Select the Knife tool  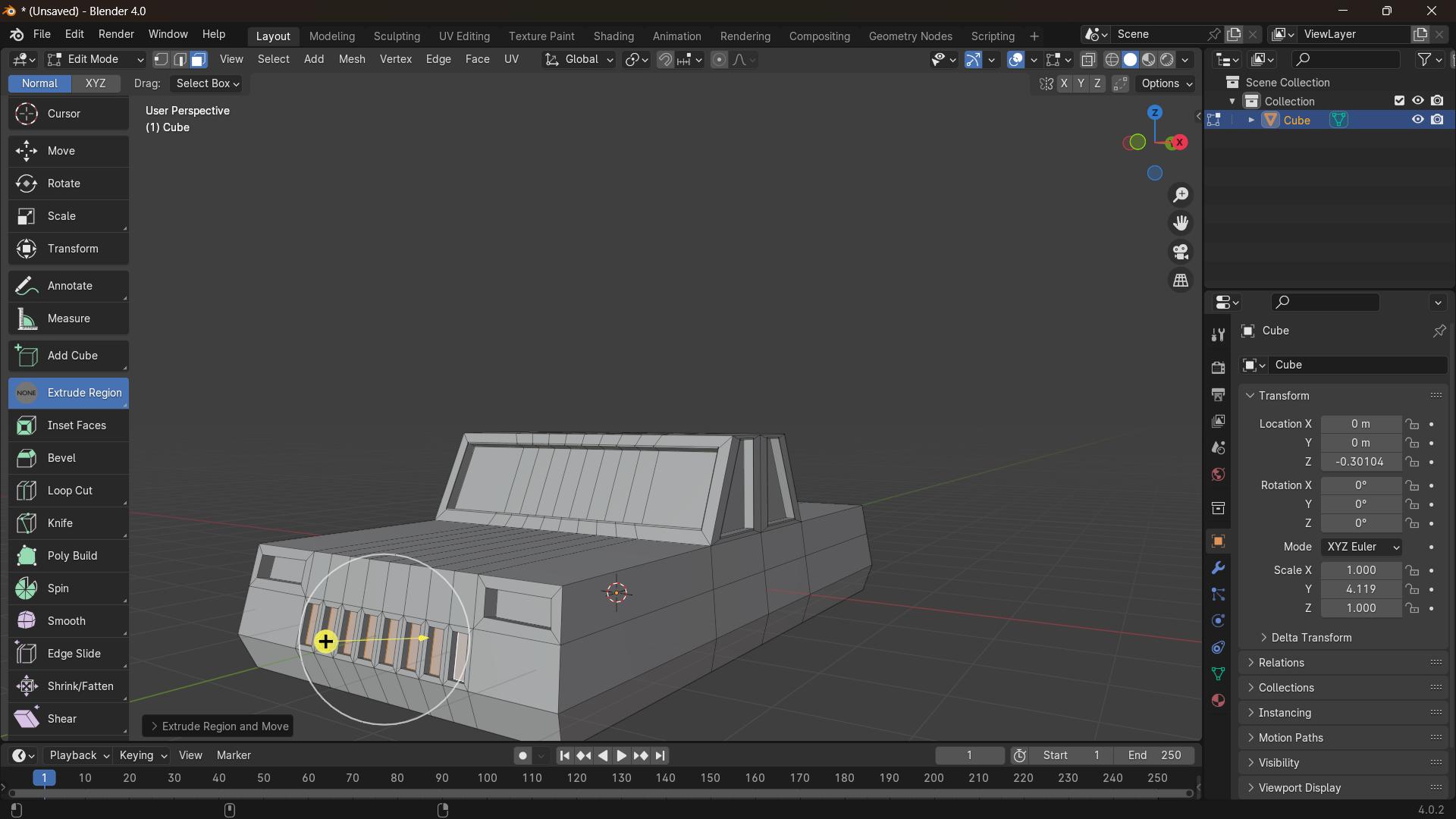click(x=69, y=523)
